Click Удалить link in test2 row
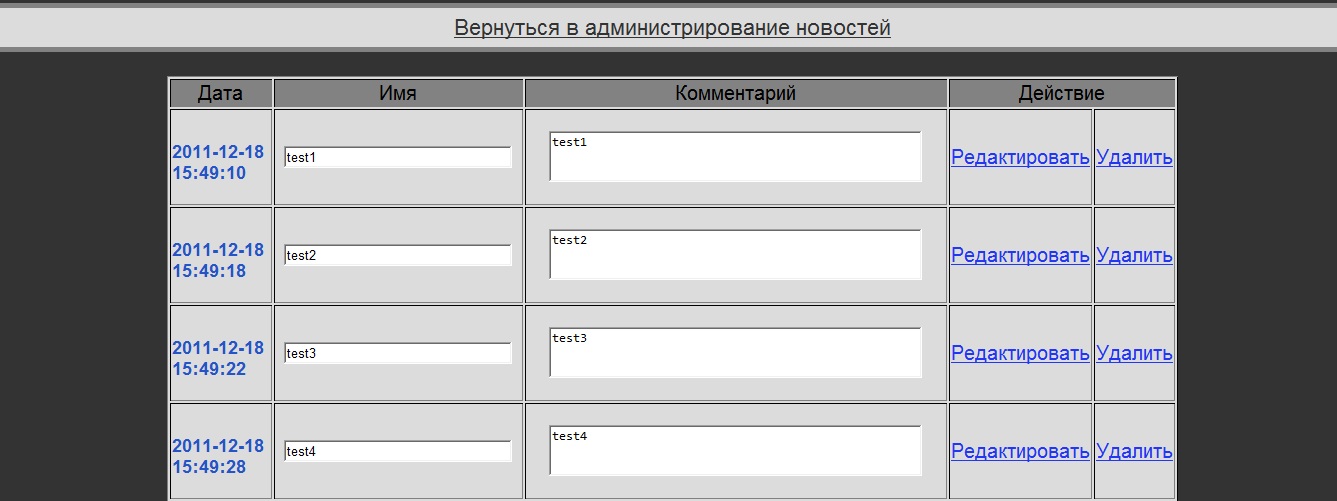 click(1134, 255)
